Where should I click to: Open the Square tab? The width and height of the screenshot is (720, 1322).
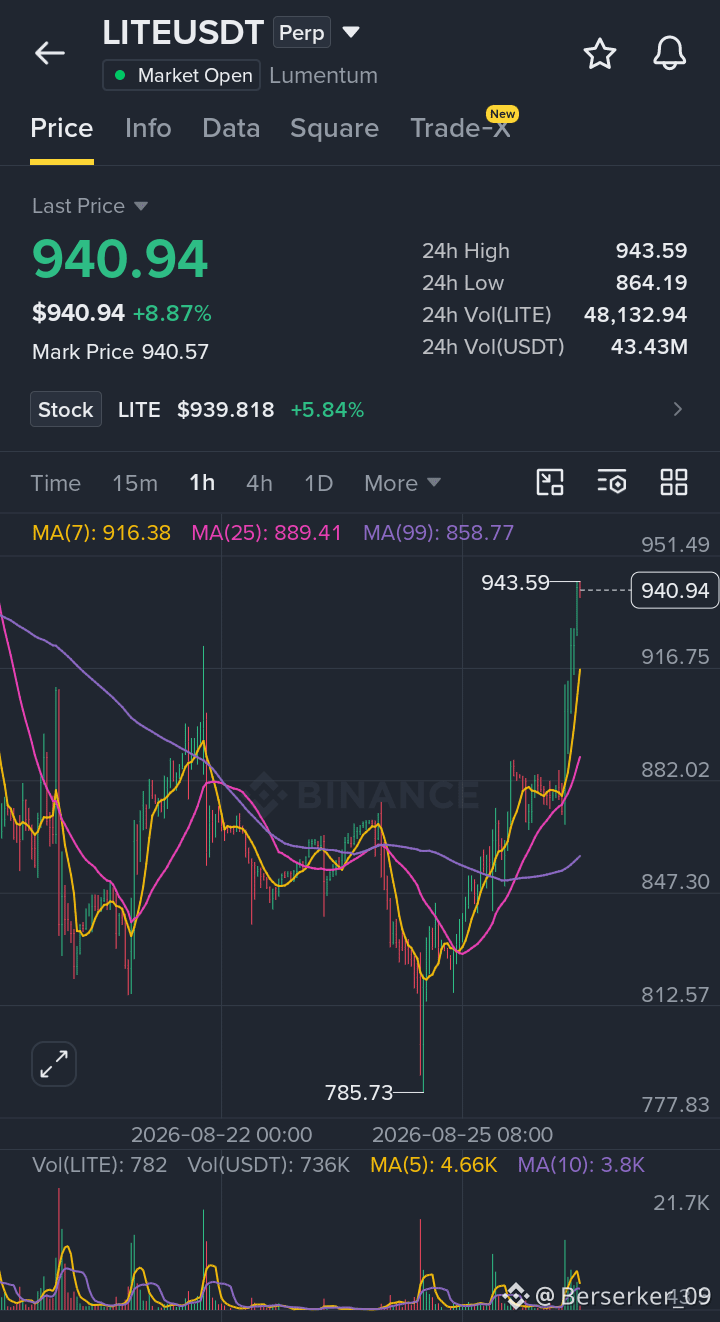point(334,128)
